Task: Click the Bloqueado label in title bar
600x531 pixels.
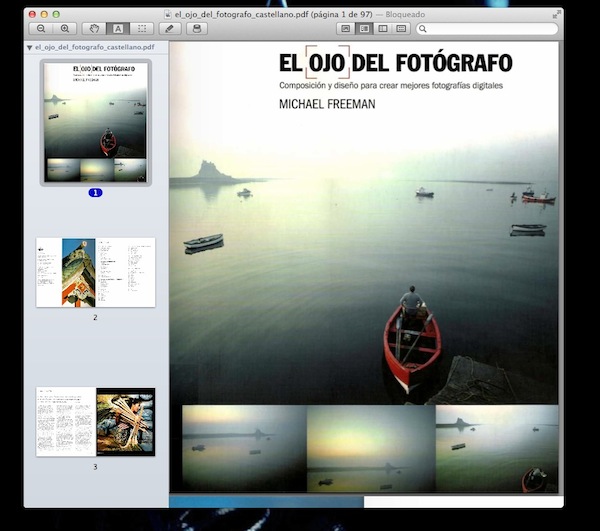Action: (405, 15)
